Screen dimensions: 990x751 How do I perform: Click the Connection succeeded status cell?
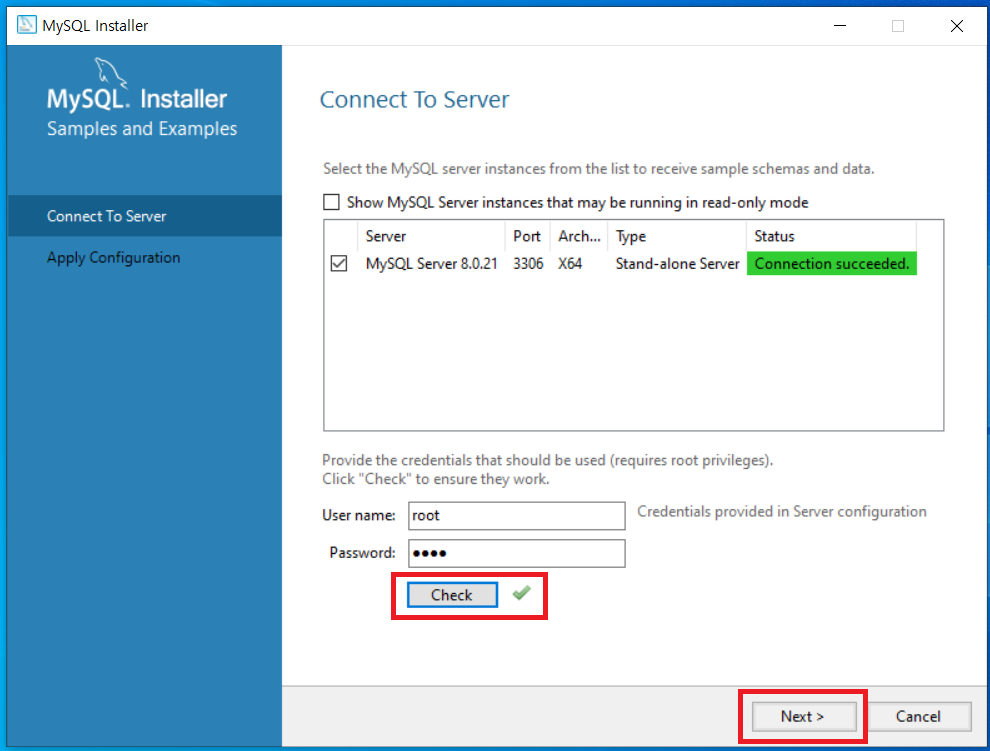832,263
